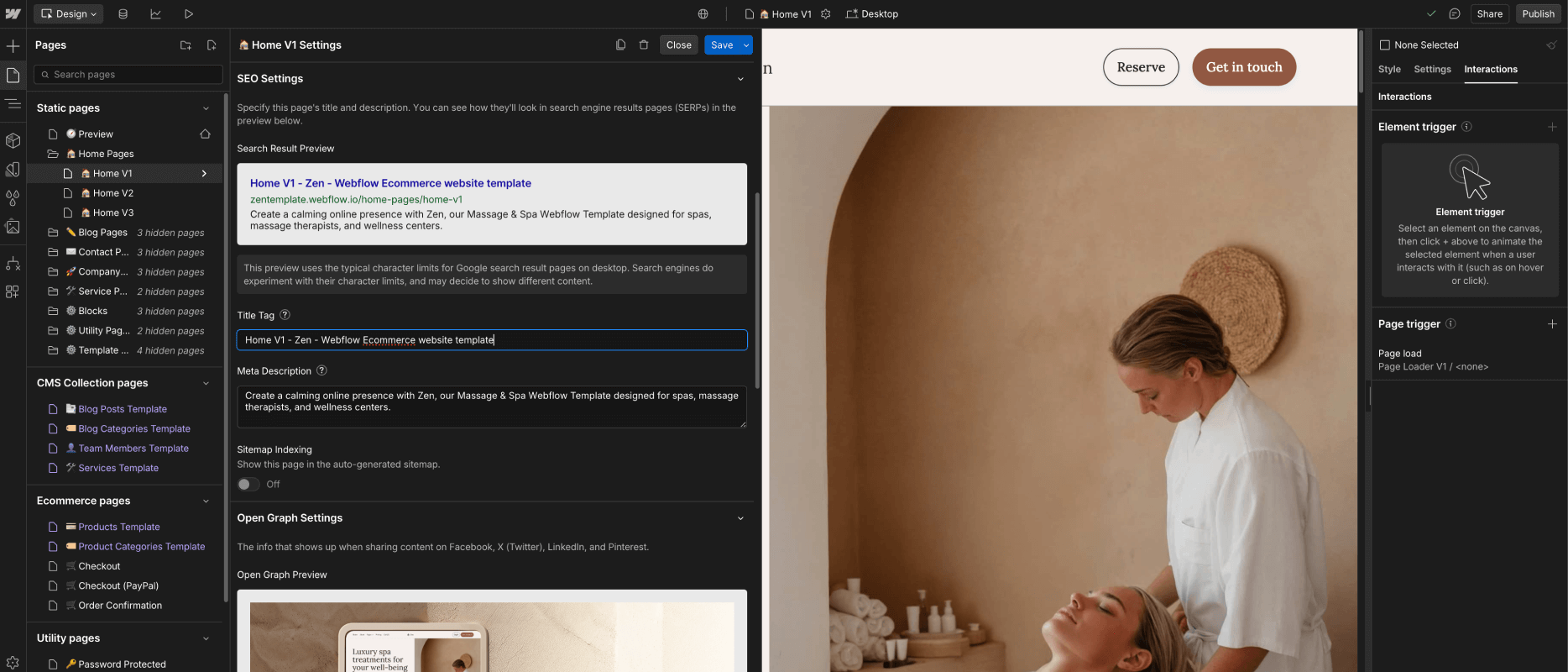Open the Page load Page Loader V1 interaction
Screen dimensions: 1568x672
(1433, 360)
